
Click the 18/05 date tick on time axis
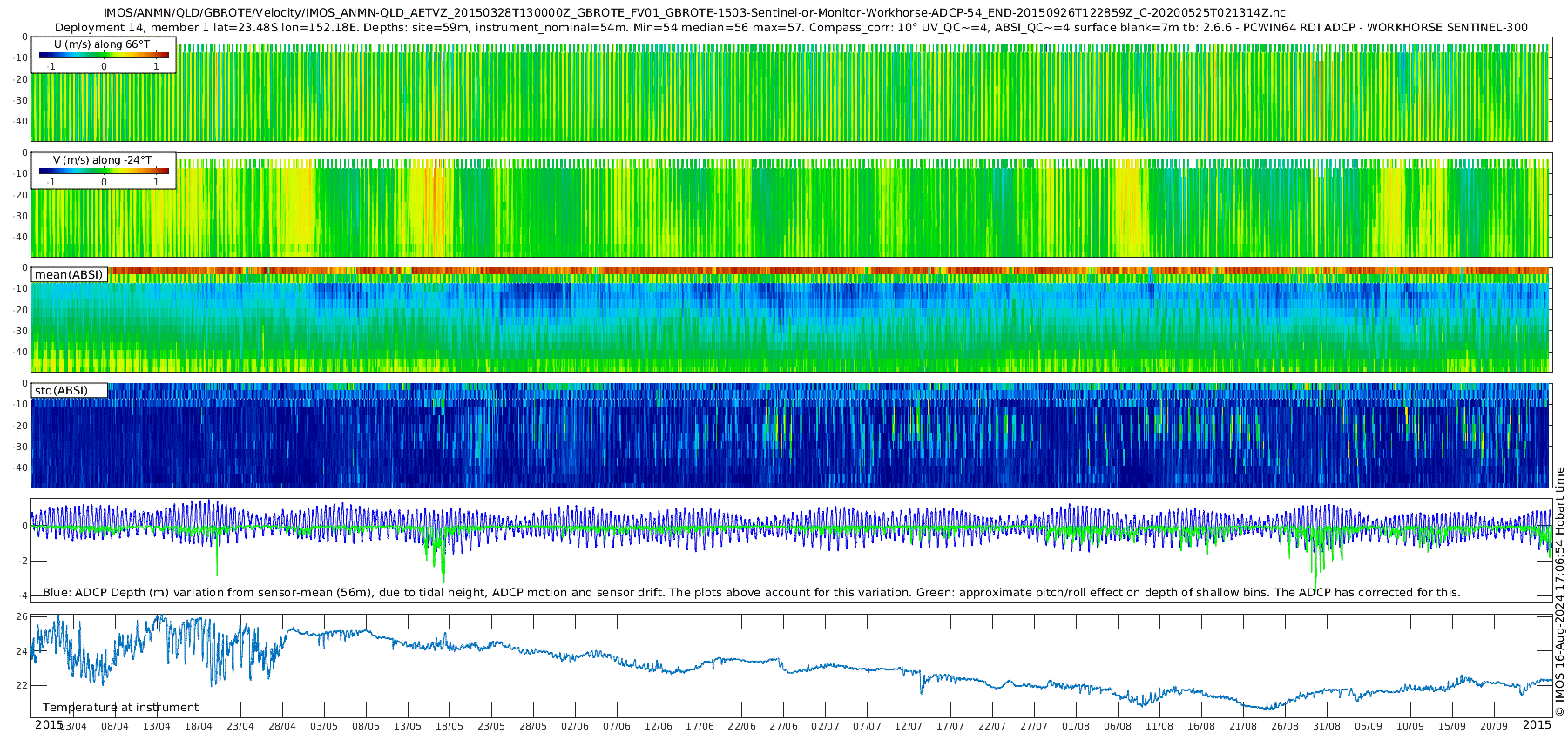[x=449, y=726]
